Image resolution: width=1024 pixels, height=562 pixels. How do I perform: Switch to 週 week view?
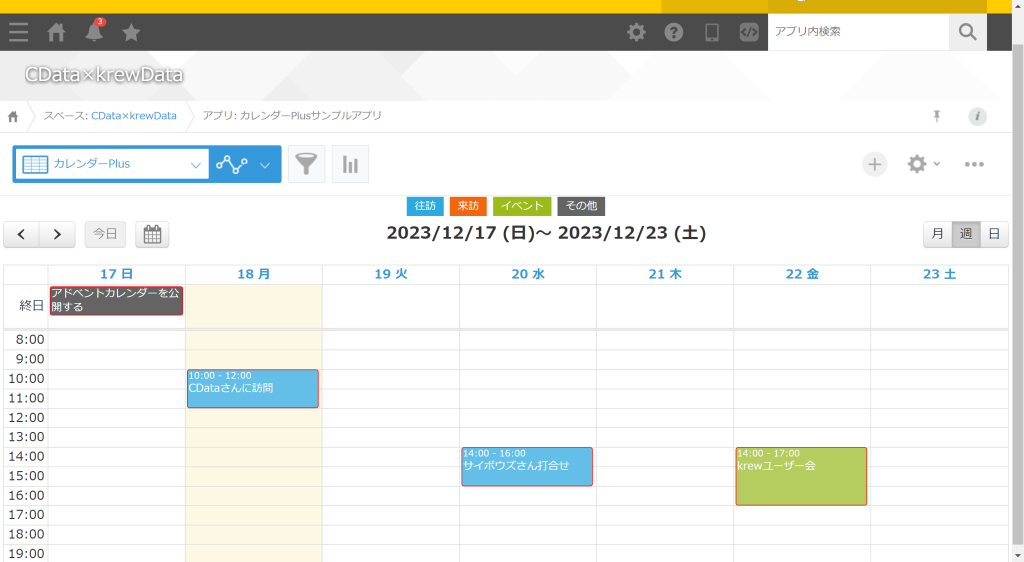point(966,234)
